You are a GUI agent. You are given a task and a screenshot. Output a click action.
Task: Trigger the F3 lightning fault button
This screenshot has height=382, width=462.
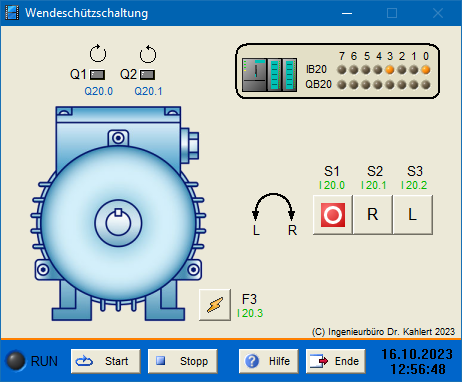[x=215, y=305]
